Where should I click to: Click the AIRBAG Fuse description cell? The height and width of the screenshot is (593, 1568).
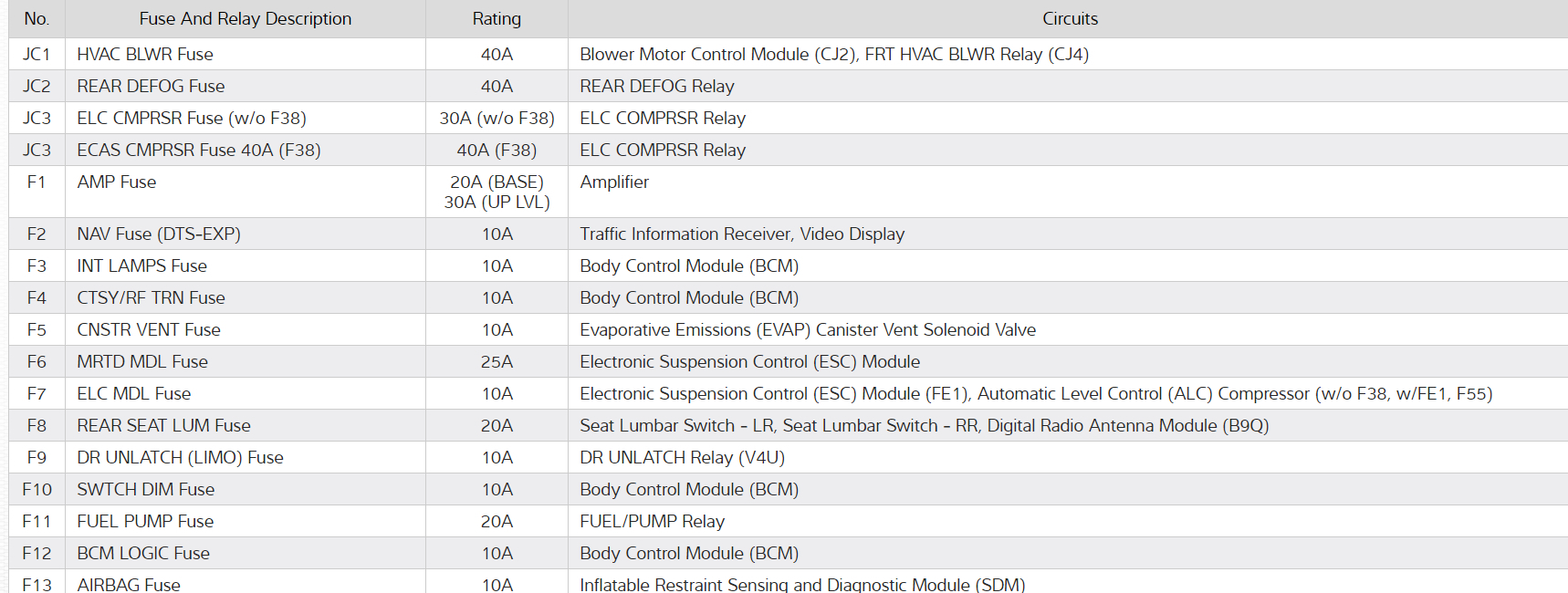(129, 584)
